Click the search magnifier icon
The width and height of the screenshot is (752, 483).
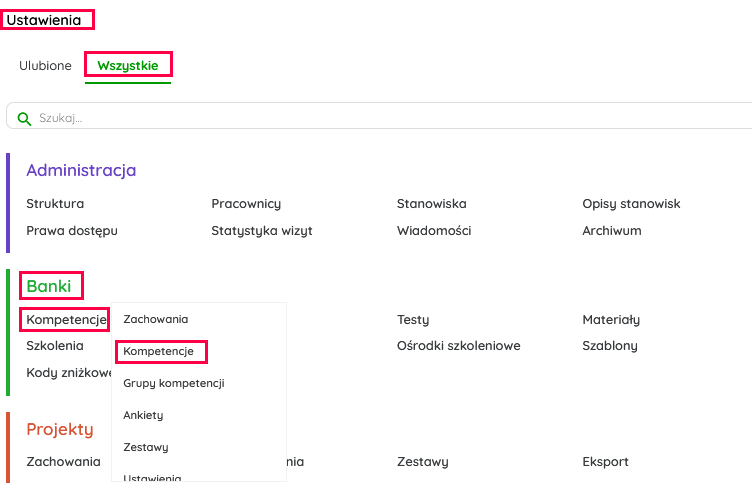tap(24, 118)
